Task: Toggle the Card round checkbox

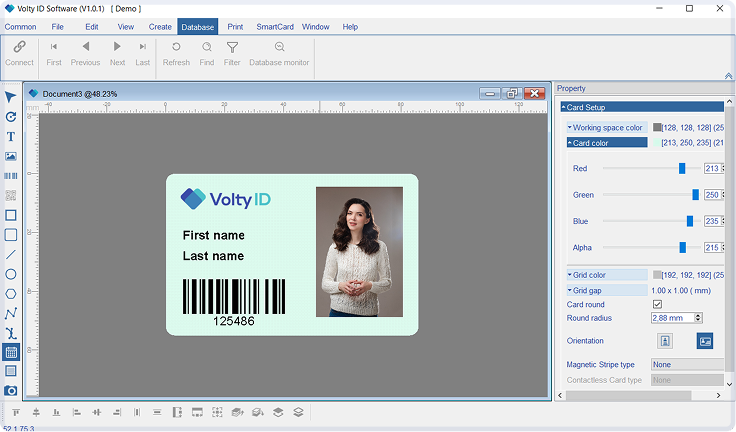Action: pyautogui.click(x=657, y=304)
